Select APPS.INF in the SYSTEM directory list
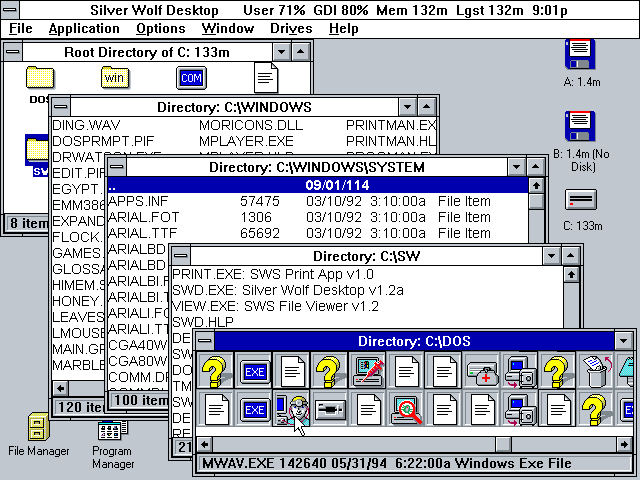Screen dimensions: 640x480 pyautogui.click(x=138, y=201)
